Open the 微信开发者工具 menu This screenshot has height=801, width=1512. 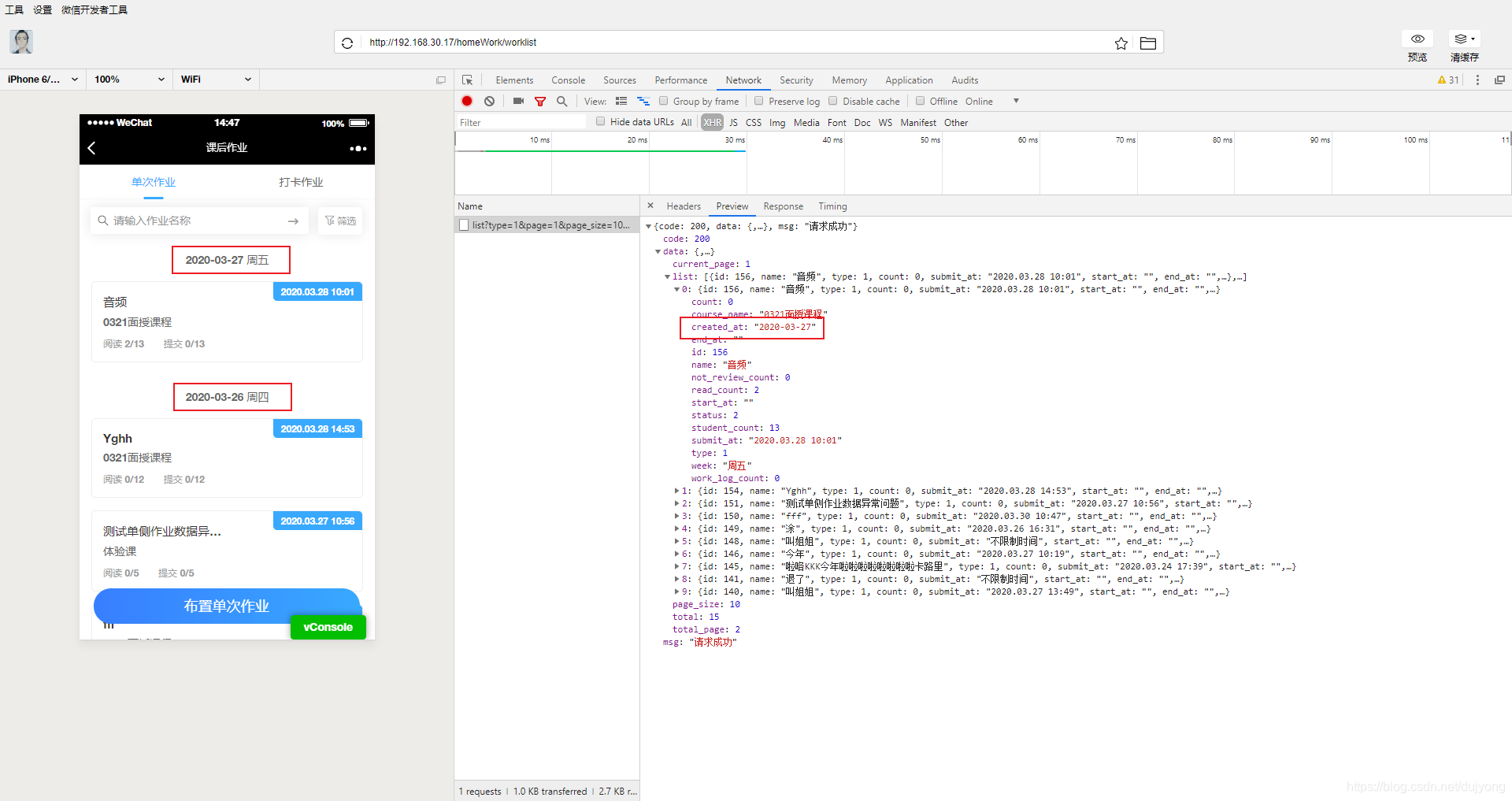tap(94, 10)
